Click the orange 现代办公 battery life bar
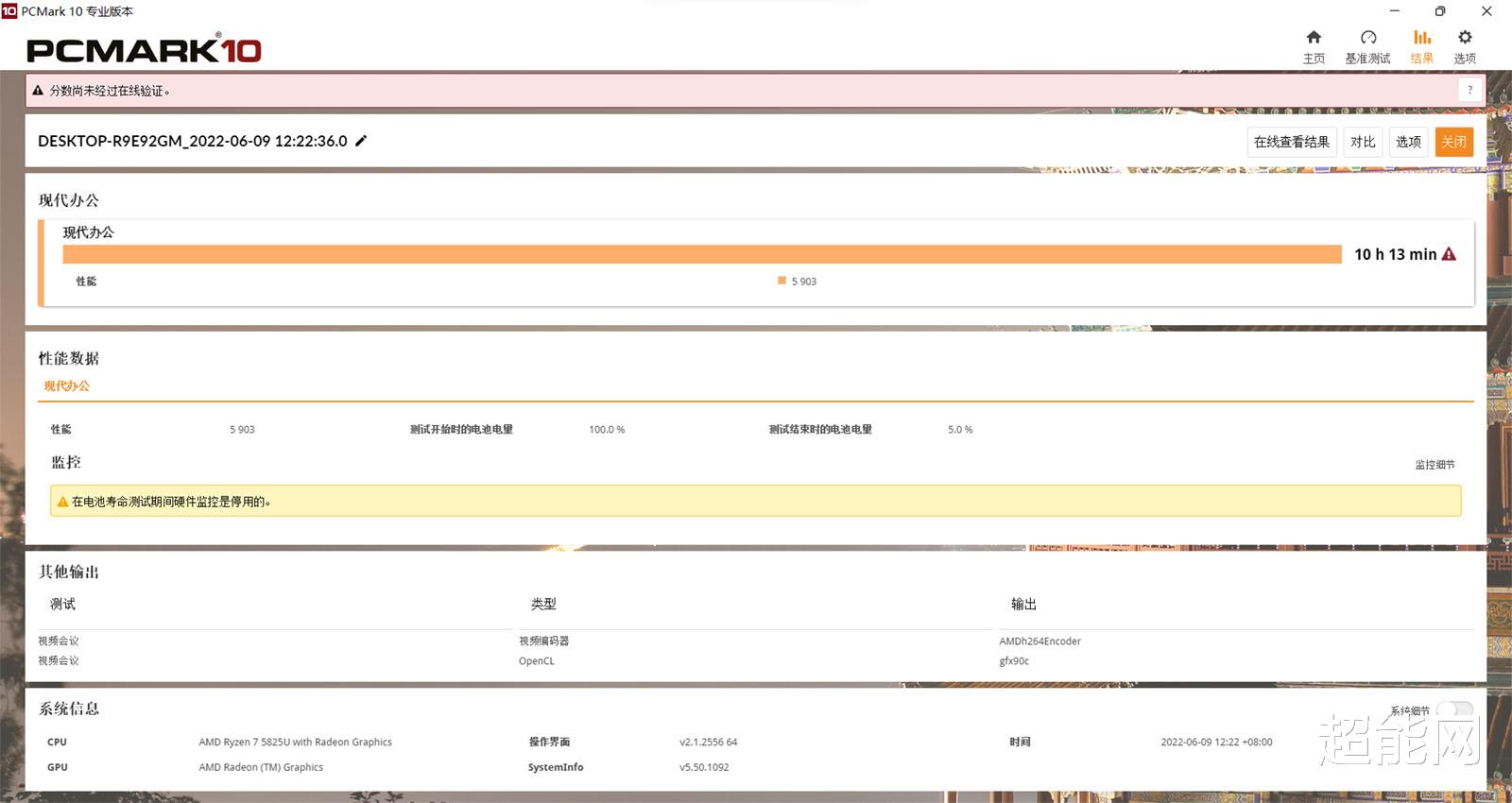 [x=702, y=254]
